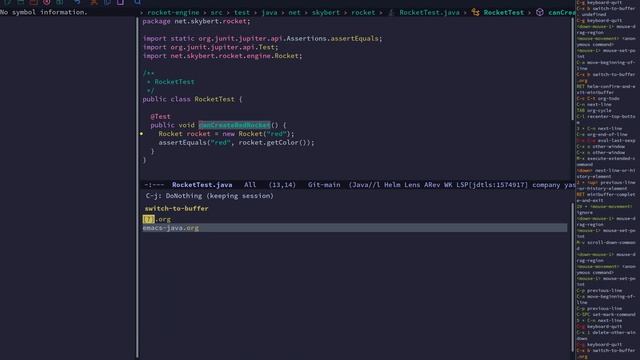This screenshot has width=640, height=360.
Task: Open the rocket breadcrumb folder segment
Action: tap(363, 12)
